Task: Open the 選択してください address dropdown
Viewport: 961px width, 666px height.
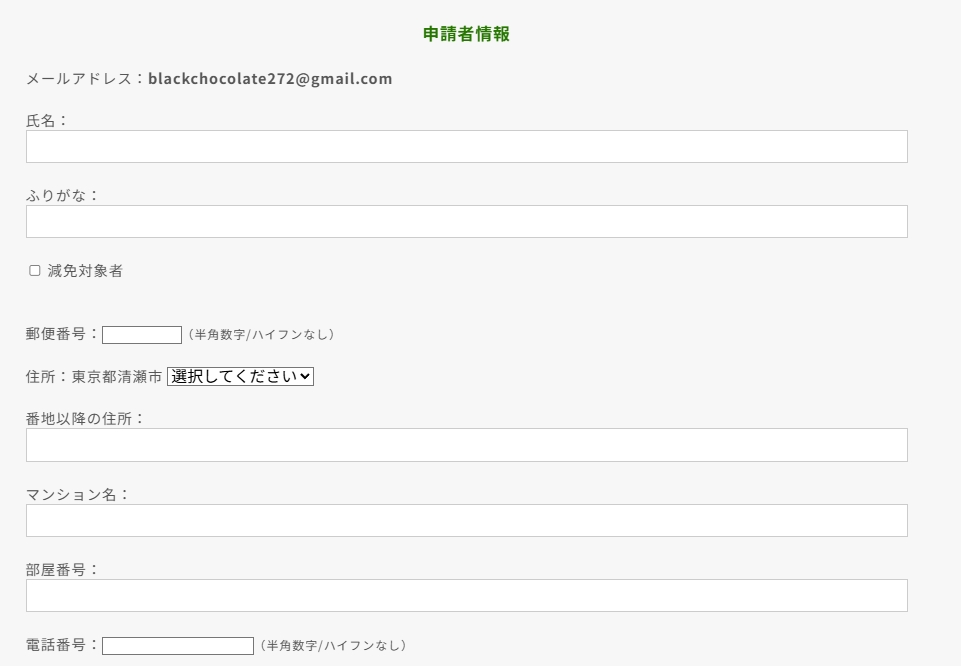Action: 240,377
